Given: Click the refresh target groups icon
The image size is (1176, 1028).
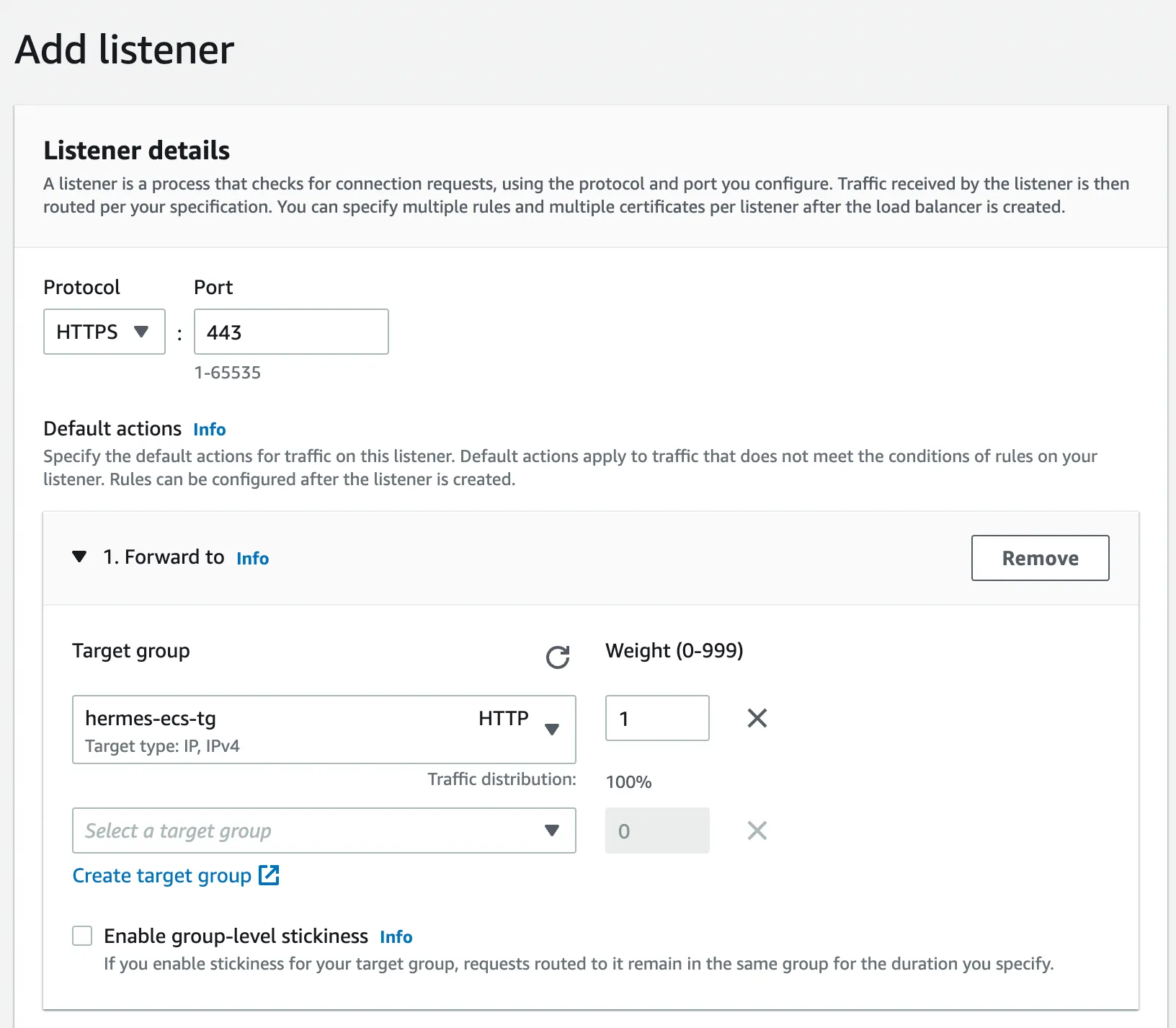Looking at the screenshot, I should coord(557,657).
